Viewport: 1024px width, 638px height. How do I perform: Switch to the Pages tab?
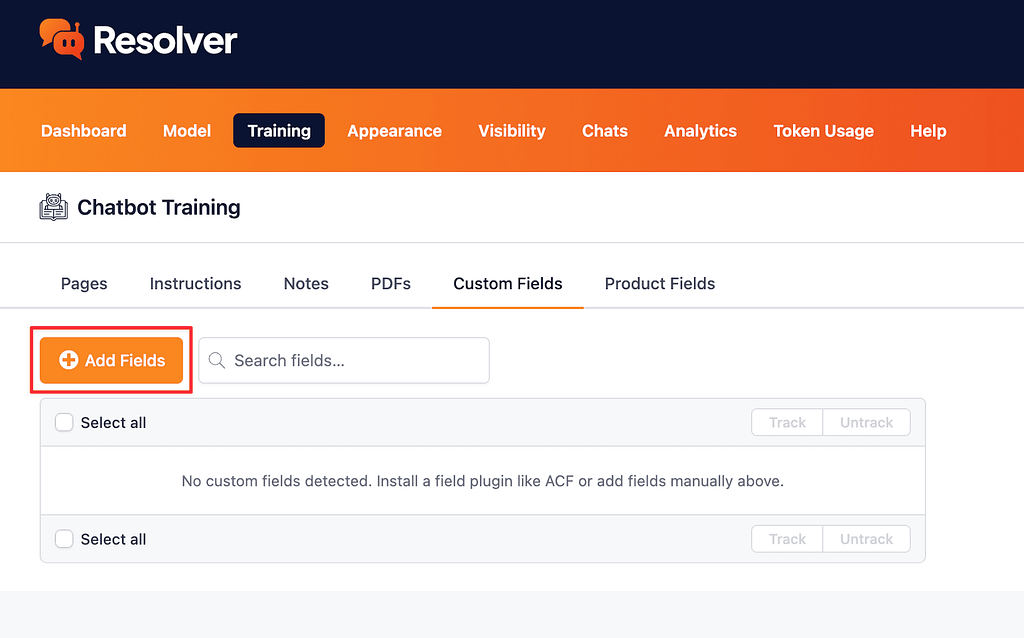tap(84, 283)
